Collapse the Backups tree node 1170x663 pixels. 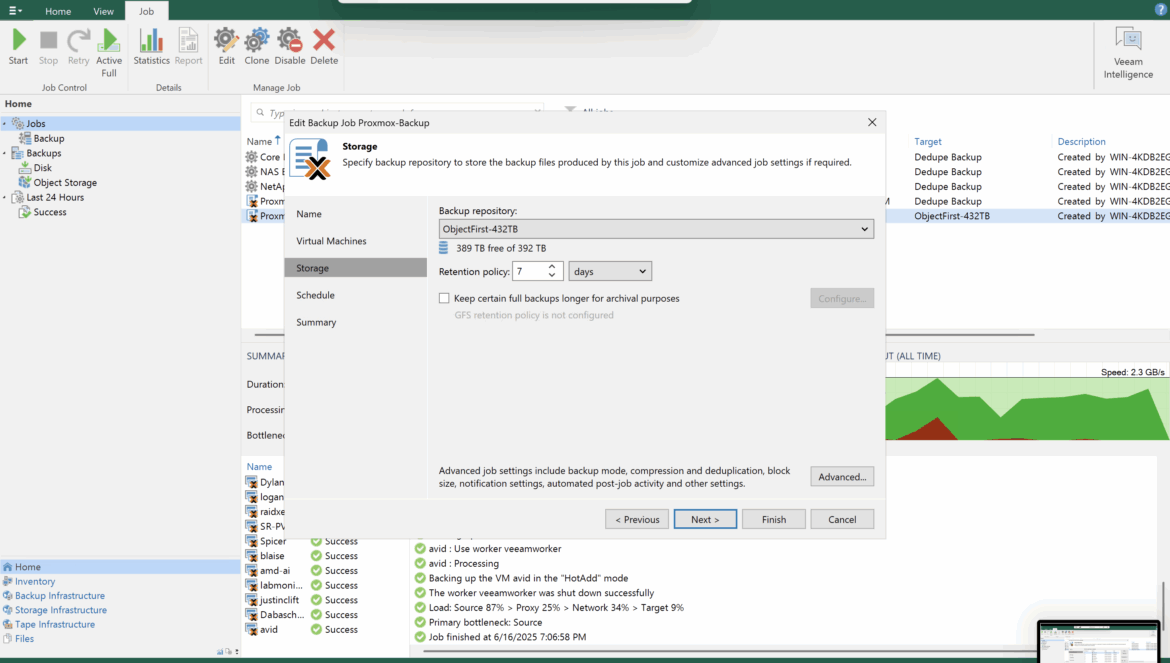click(4, 154)
